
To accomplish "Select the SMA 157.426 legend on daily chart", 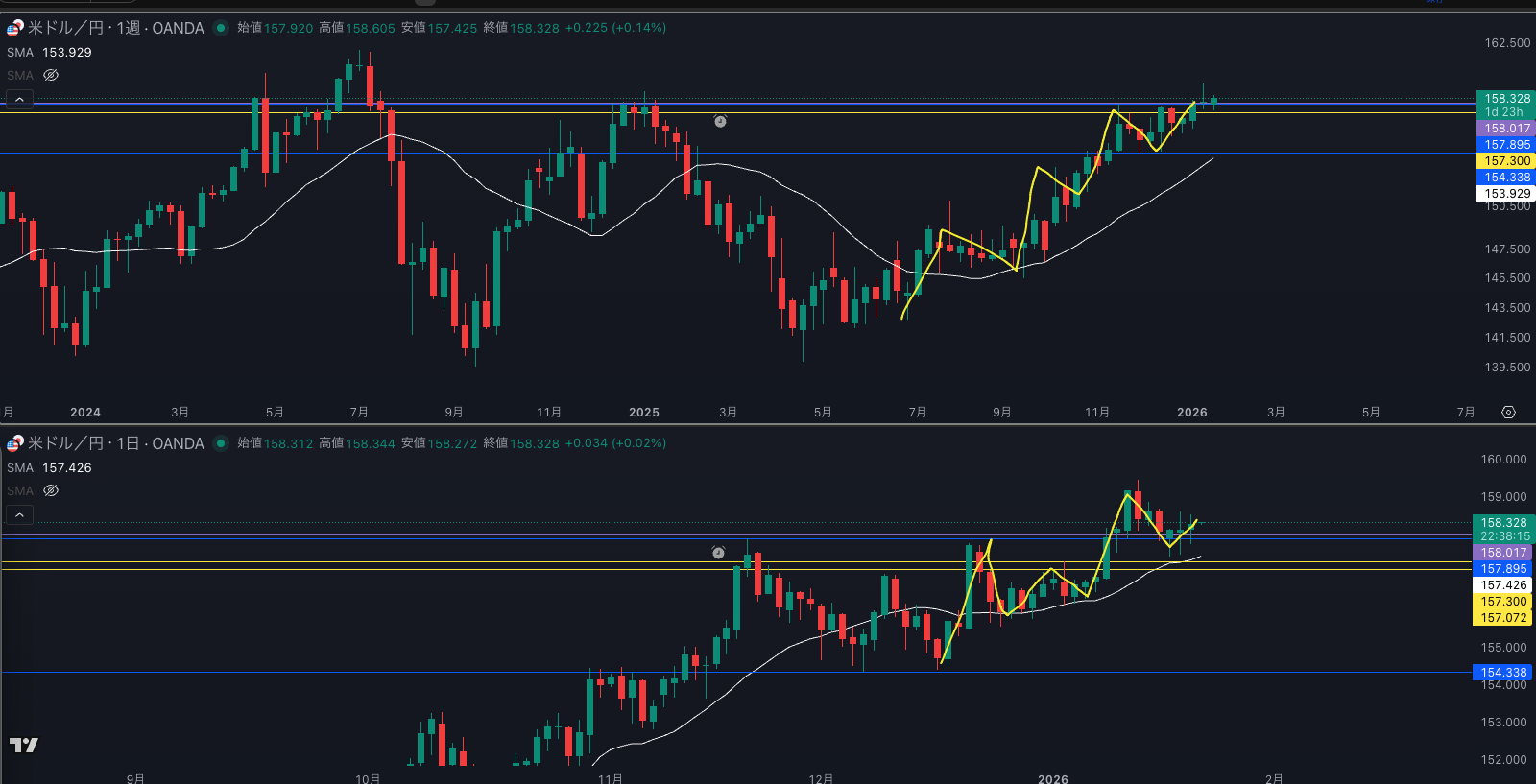I will [x=49, y=468].
